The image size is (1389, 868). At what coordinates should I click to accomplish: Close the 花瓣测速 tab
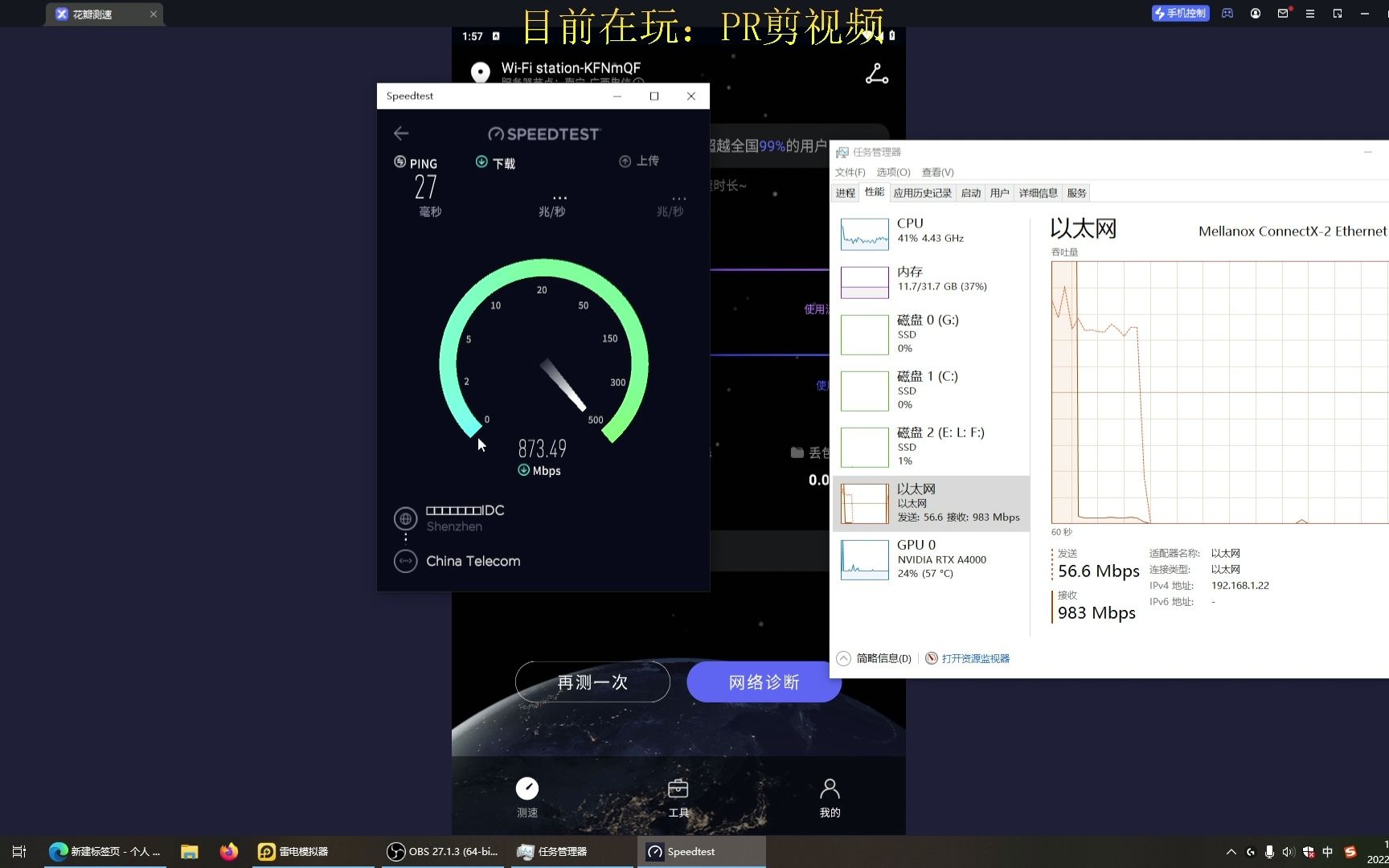[x=154, y=14]
